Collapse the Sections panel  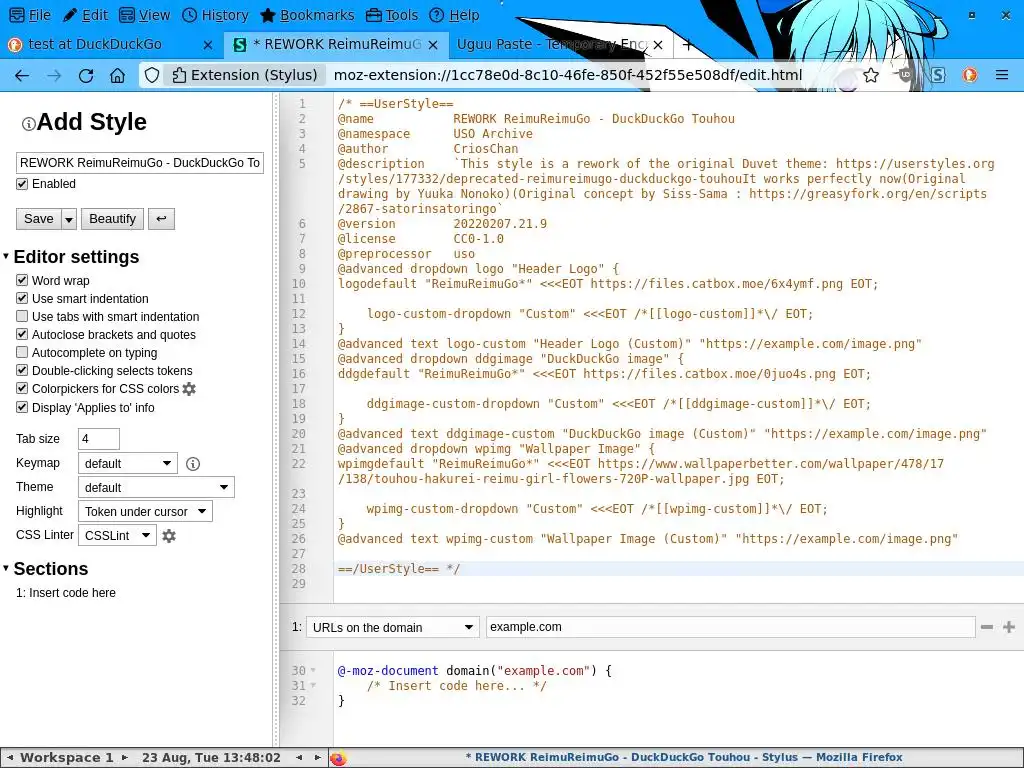click(6, 568)
